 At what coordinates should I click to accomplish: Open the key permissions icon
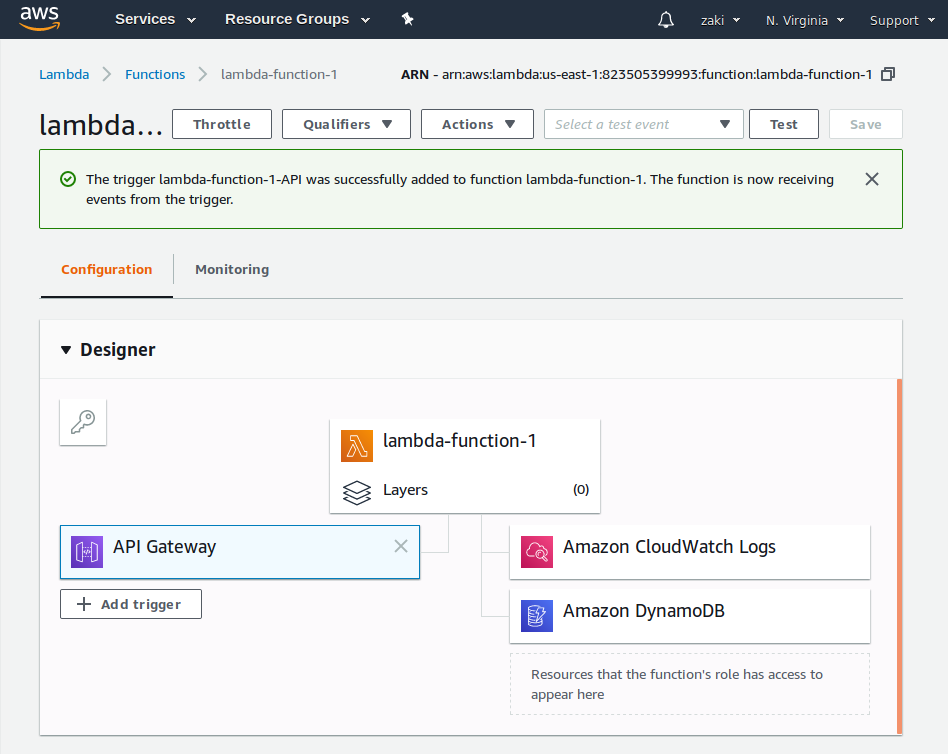[x=83, y=422]
